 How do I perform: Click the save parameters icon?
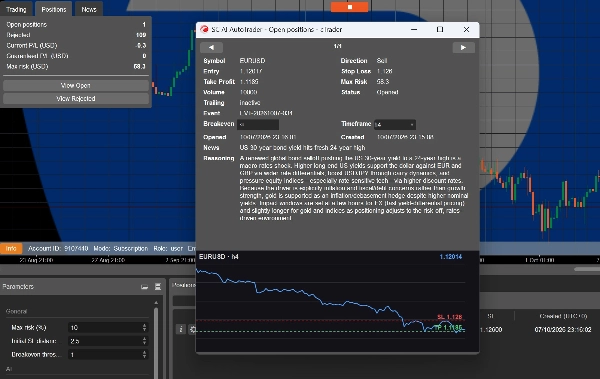coord(158,287)
